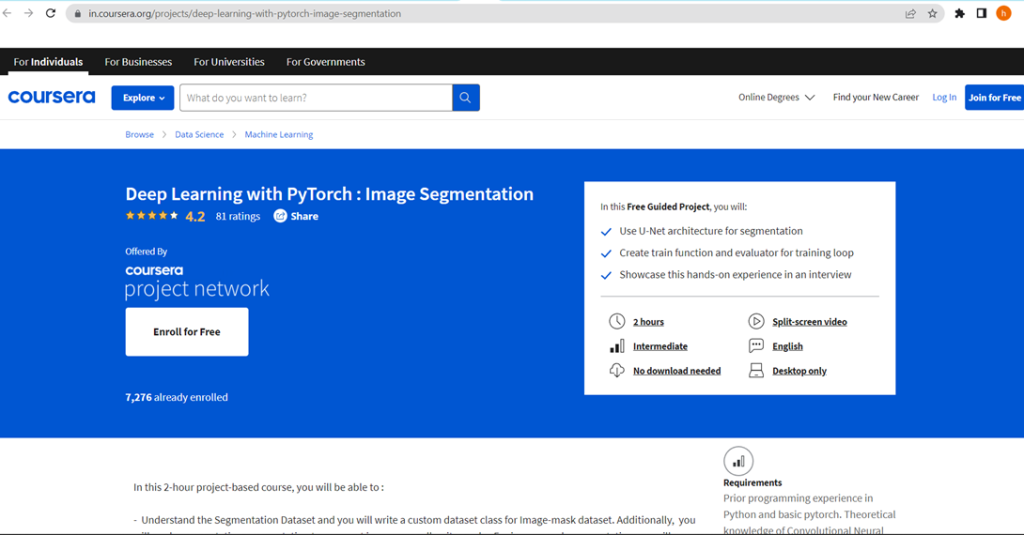Click the orange browser profile avatar
Screen dimensions: 1024x535
click(1003, 14)
